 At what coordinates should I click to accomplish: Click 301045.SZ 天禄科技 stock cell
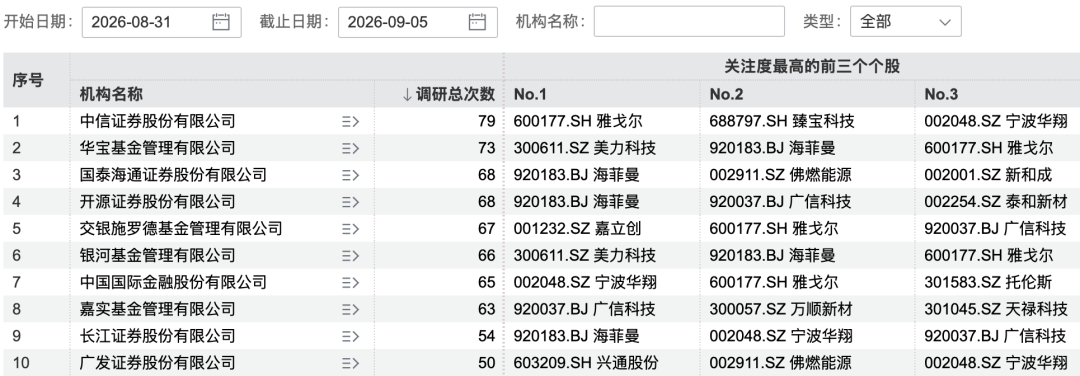(995, 310)
